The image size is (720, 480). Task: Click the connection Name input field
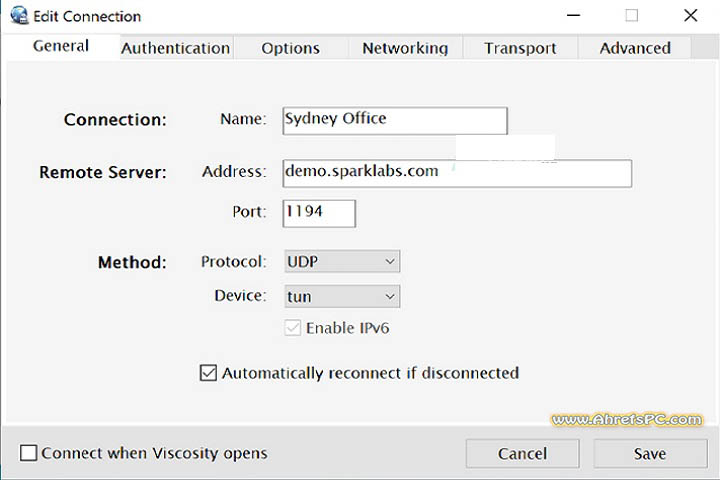395,120
